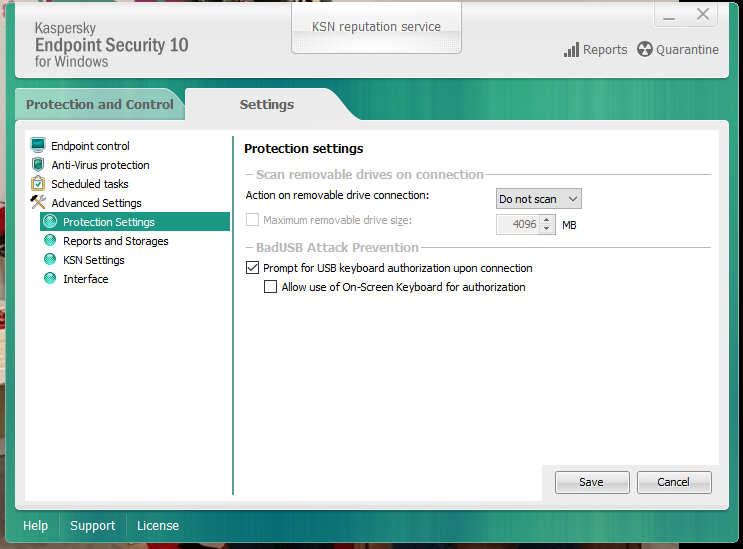Open Interface settings entry

click(x=86, y=279)
